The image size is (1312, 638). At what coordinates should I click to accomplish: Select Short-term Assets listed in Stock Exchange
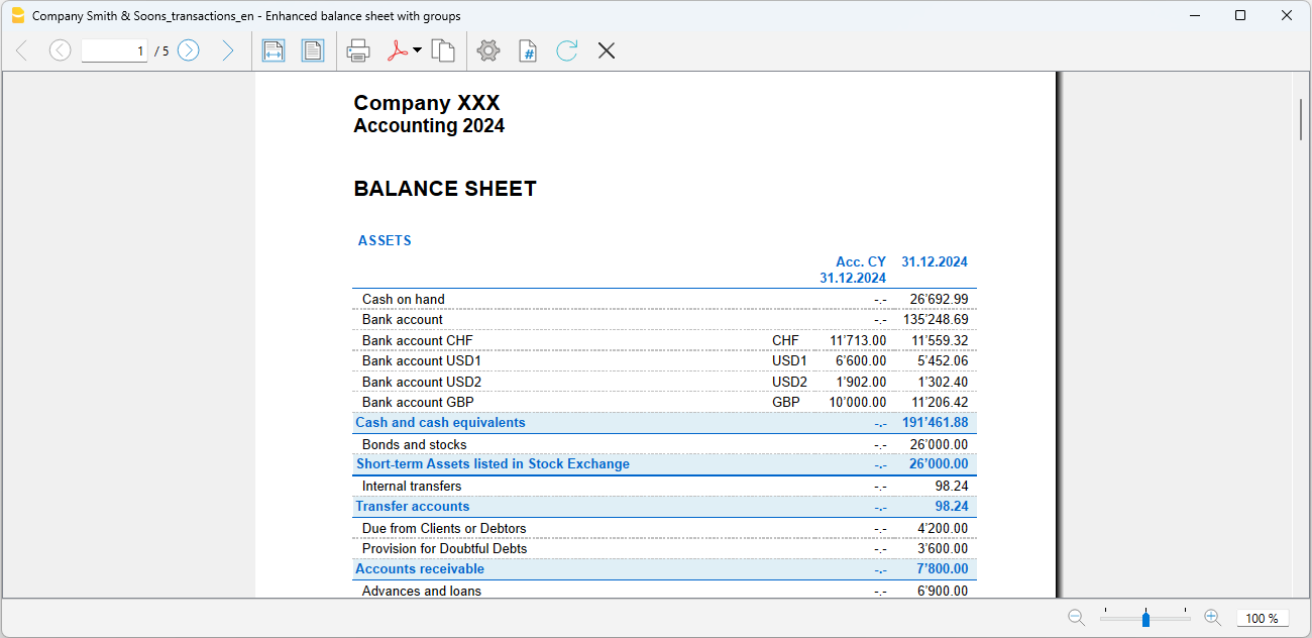pyautogui.click(x=493, y=464)
